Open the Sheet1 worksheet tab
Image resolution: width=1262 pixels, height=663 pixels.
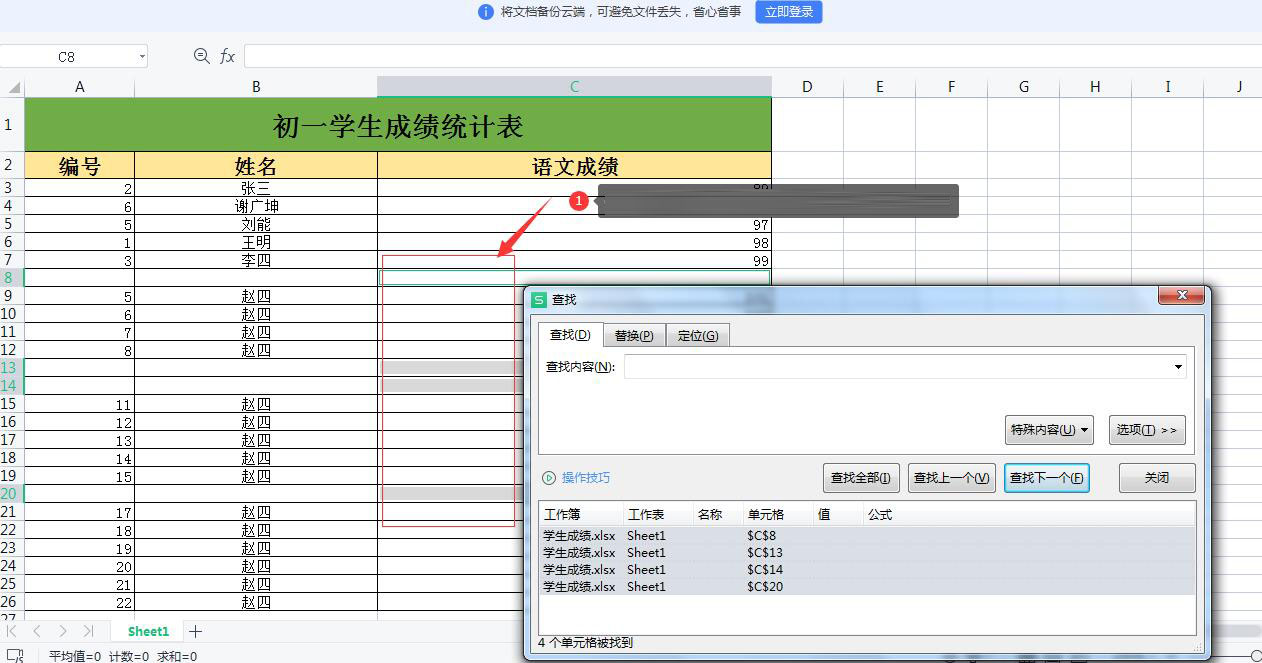[148, 631]
